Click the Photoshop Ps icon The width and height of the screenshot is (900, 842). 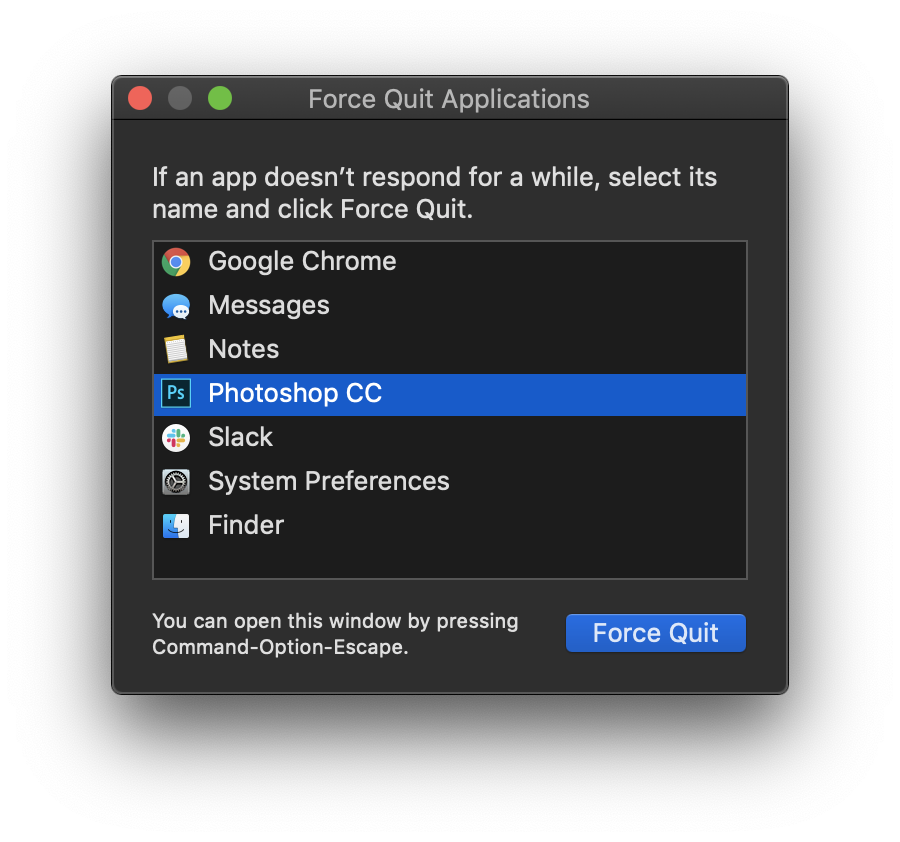pyautogui.click(x=176, y=394)
